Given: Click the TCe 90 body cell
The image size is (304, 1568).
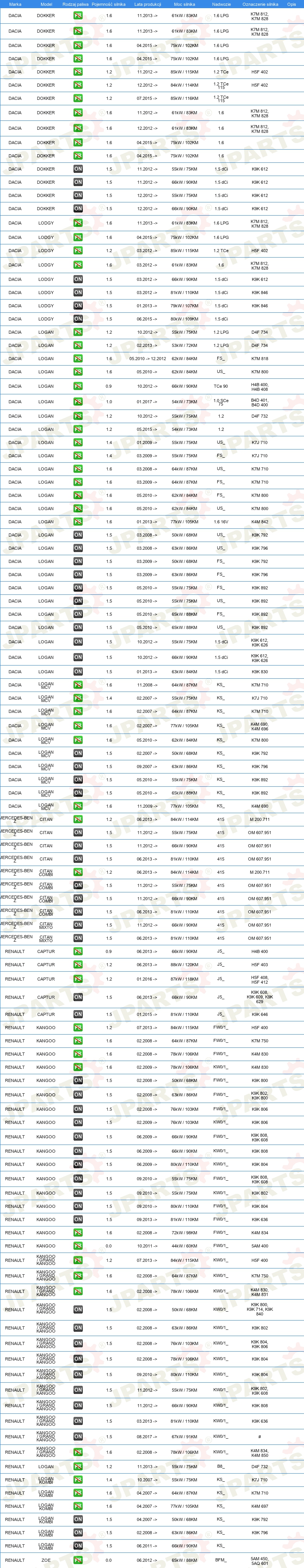Looking at the screenshot, I should click(220, 386).
